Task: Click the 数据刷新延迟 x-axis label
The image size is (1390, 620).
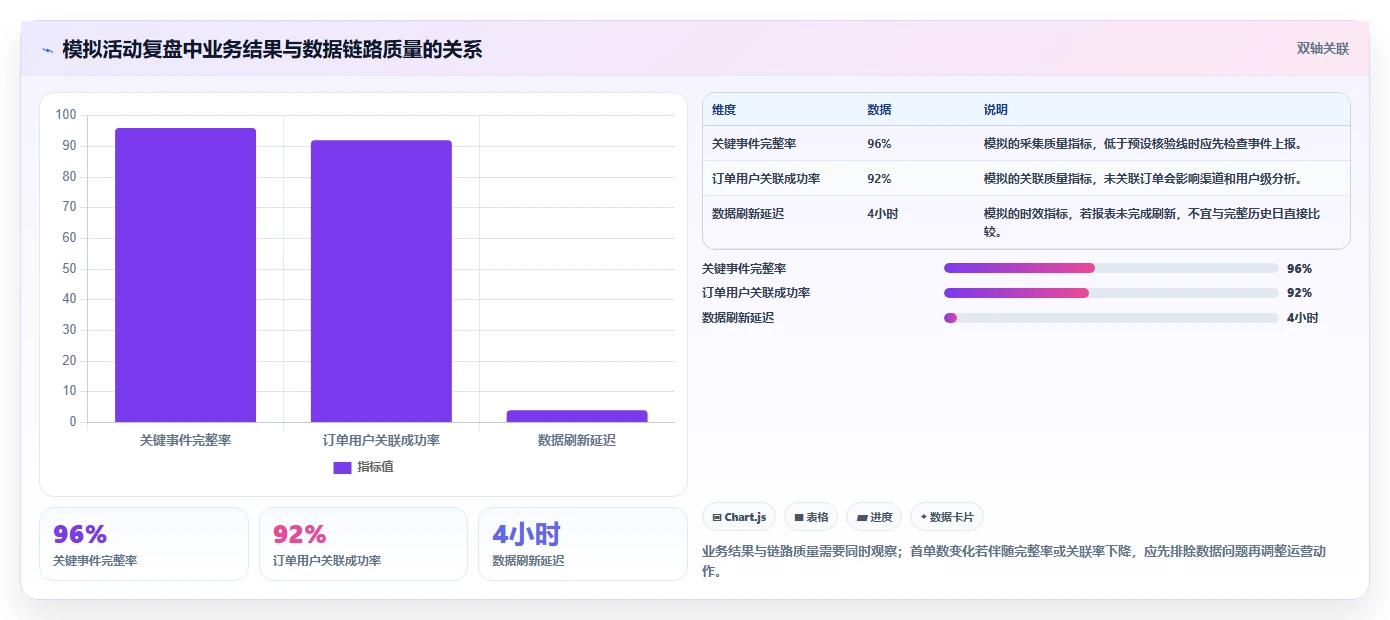Action: (x=577, y=440)
